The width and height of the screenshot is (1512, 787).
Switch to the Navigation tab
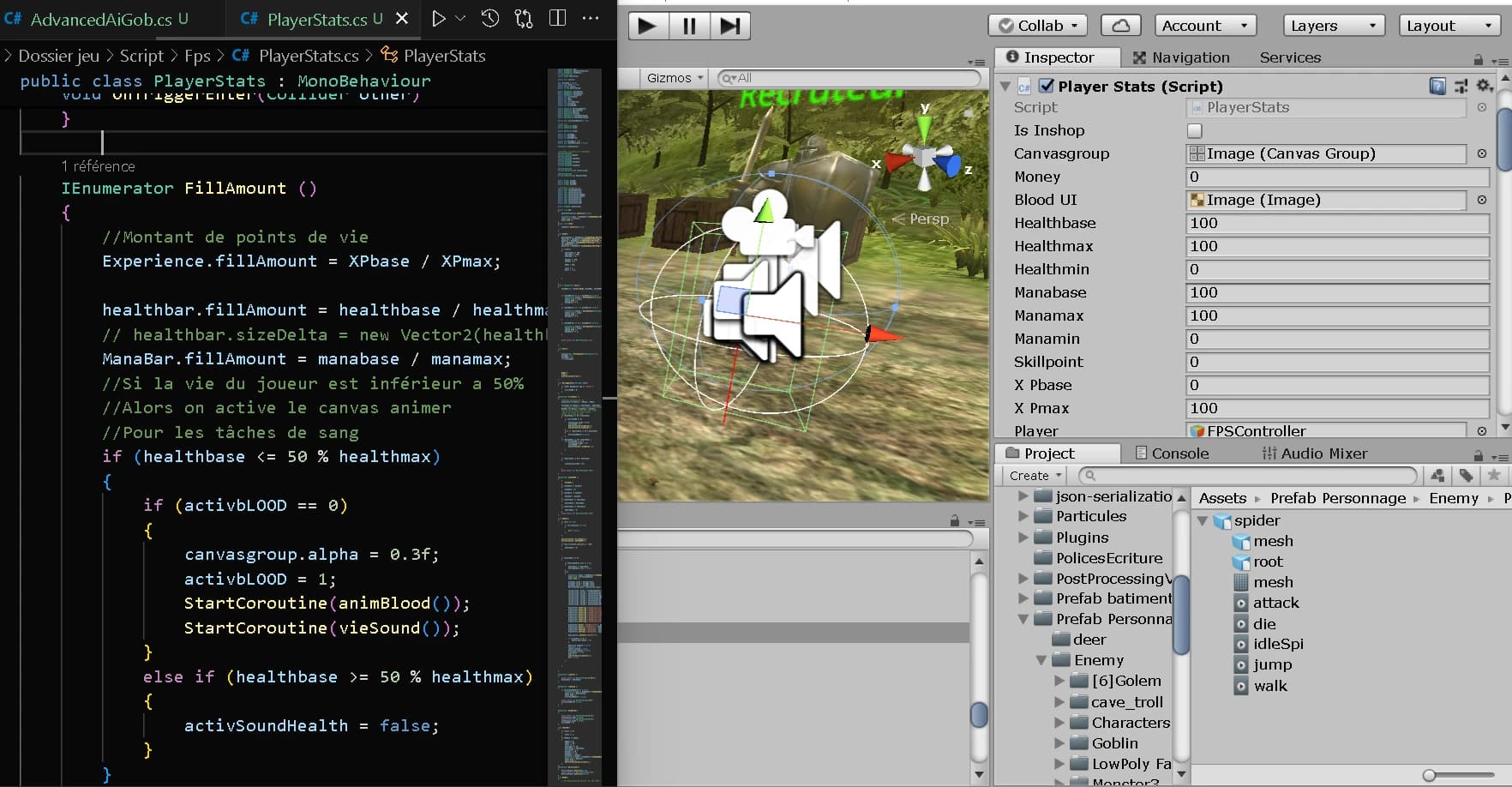(x=1181, y=57)
